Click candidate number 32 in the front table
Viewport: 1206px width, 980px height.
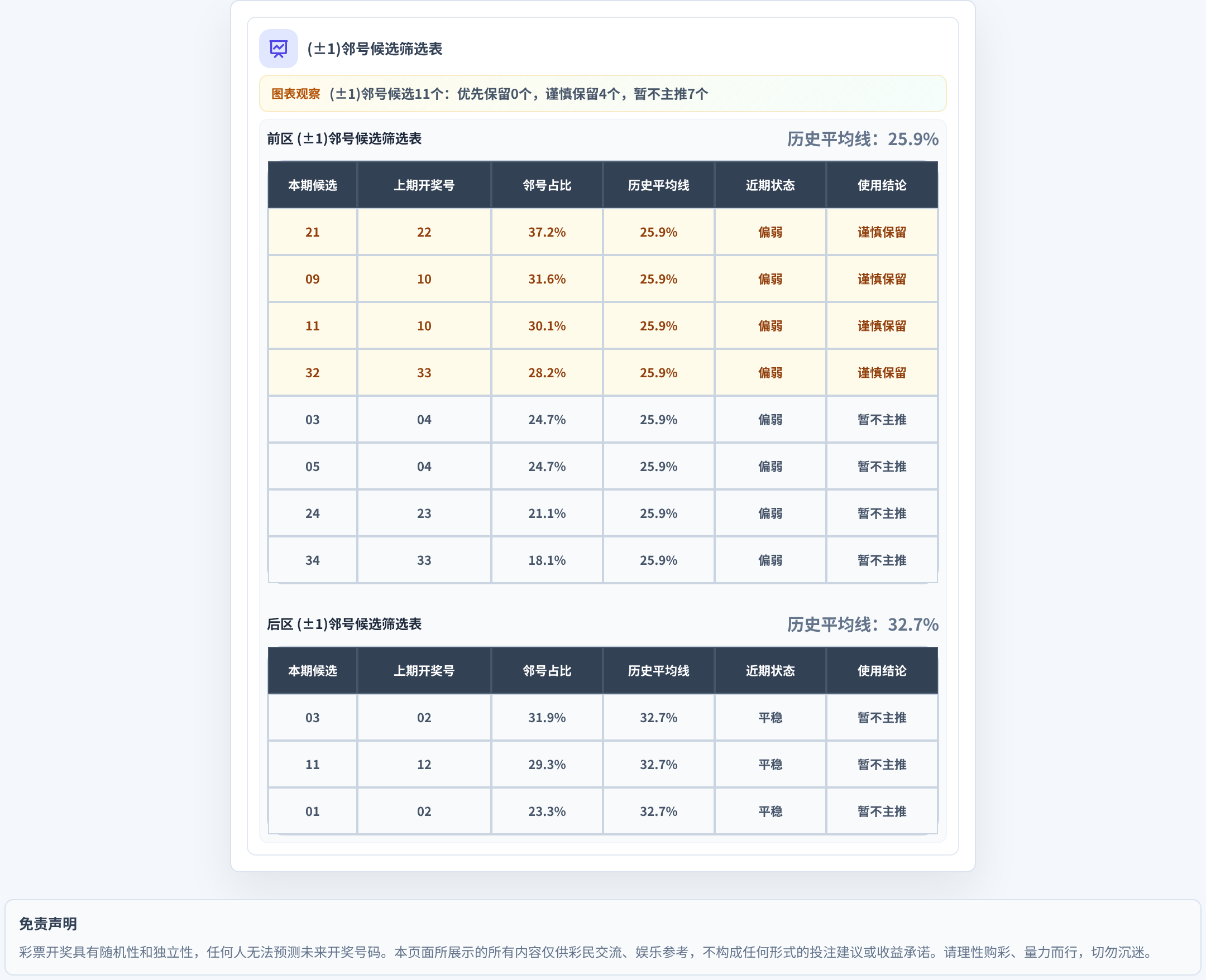[x=312, y=373]
